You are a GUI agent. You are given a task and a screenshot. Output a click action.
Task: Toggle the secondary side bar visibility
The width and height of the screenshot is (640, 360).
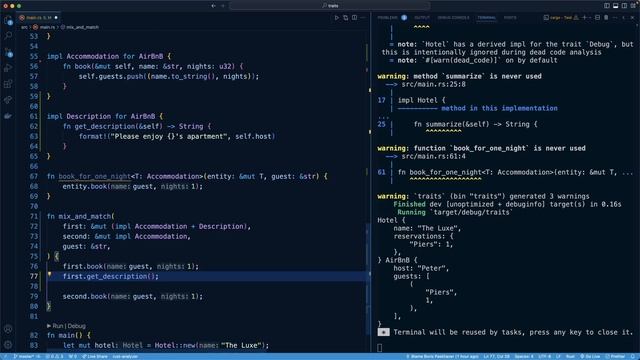pos(624,6)
